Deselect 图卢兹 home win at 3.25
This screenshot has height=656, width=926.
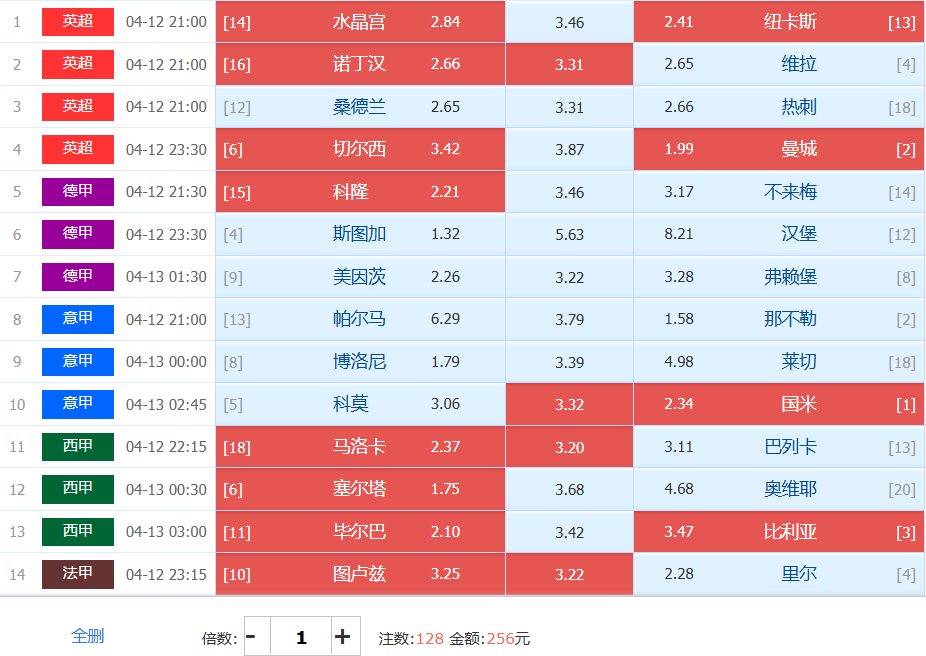(x=360, y=574)
